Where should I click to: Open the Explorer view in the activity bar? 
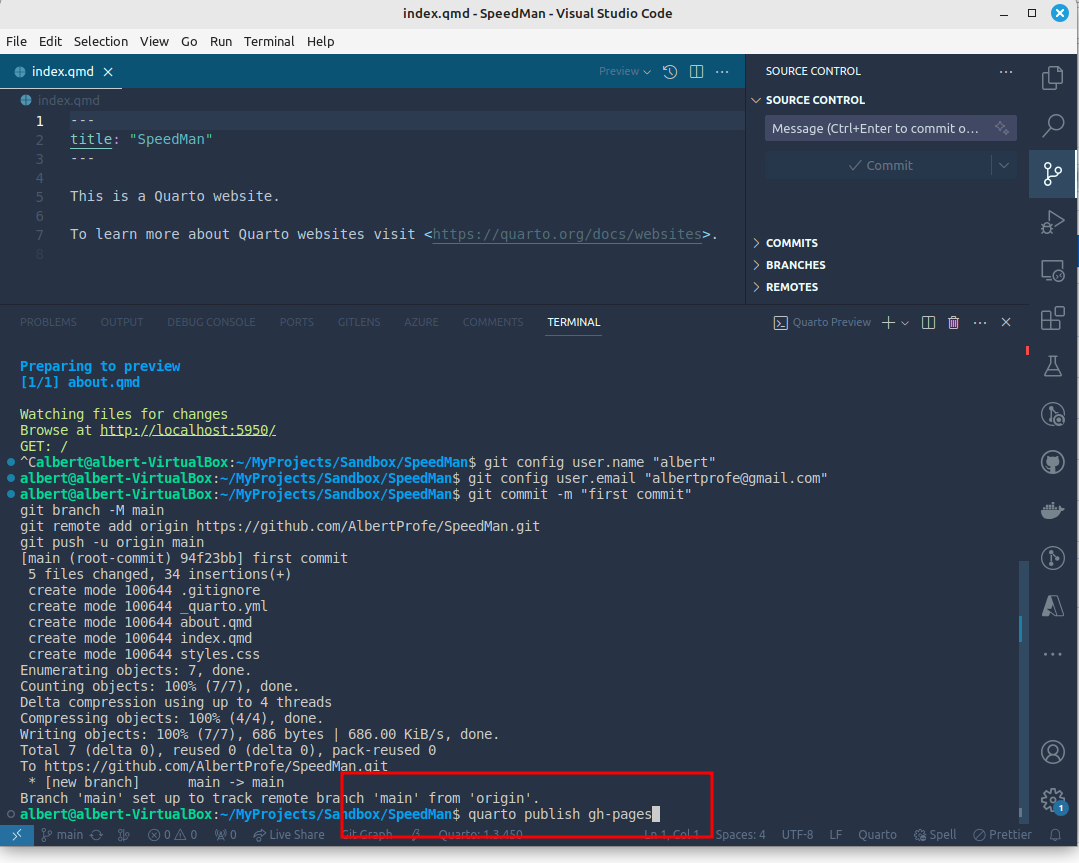tap(1052, 78)
